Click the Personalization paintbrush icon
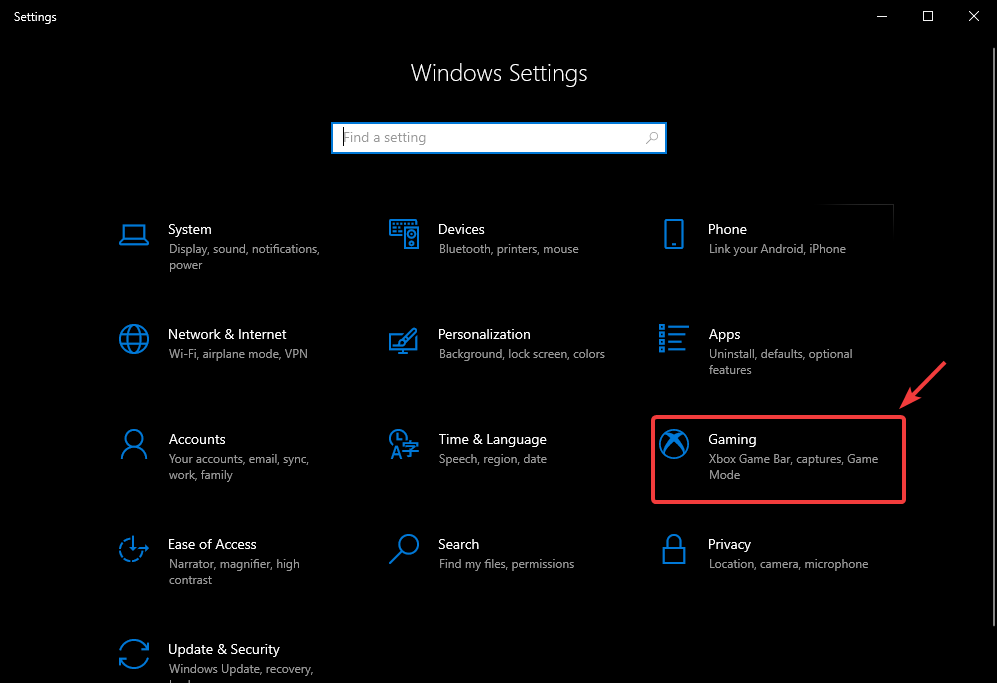This screenshot has height=683, width=997. coord(403,340)
